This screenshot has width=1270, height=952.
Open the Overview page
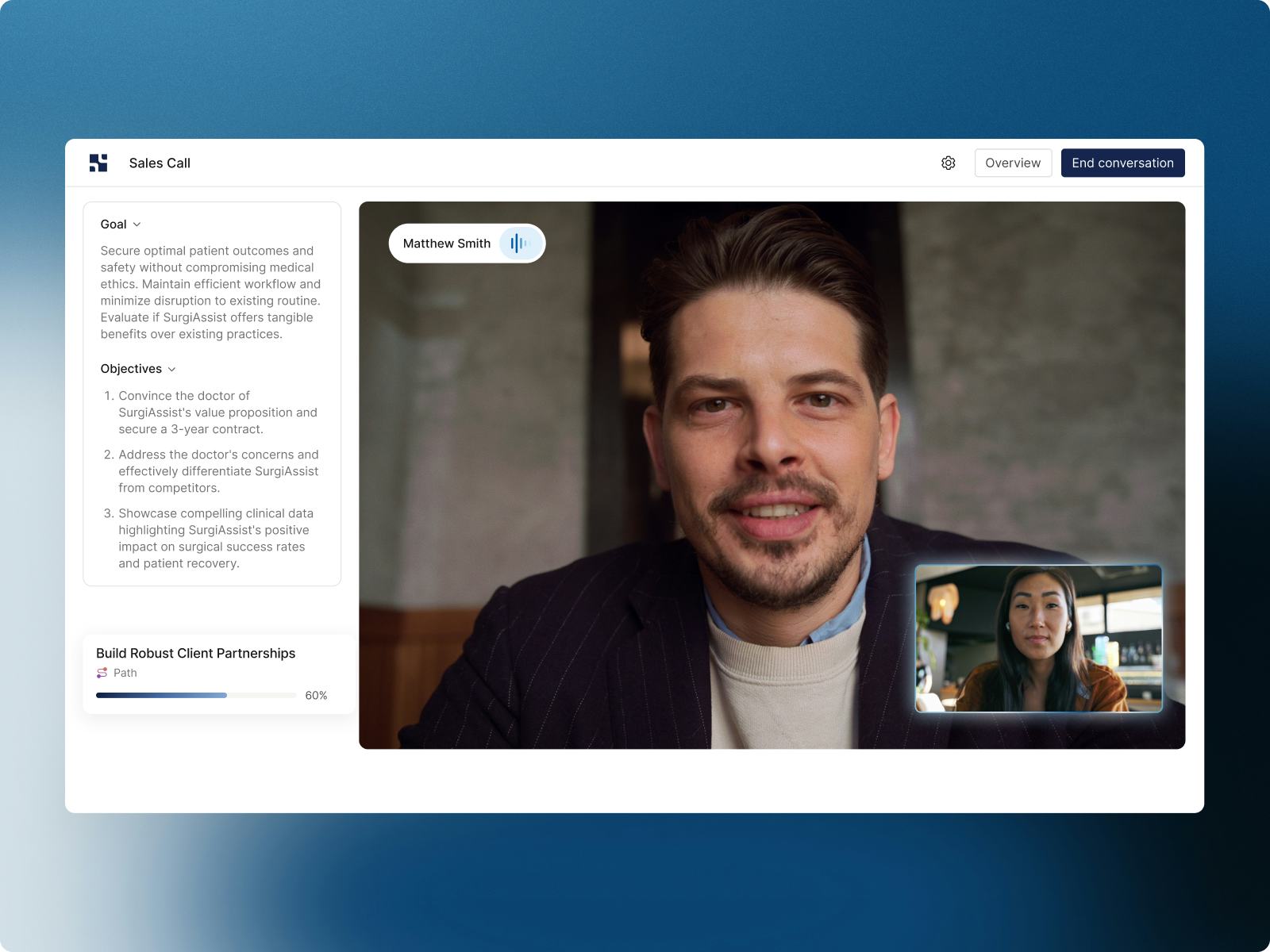click(1013, 163)
